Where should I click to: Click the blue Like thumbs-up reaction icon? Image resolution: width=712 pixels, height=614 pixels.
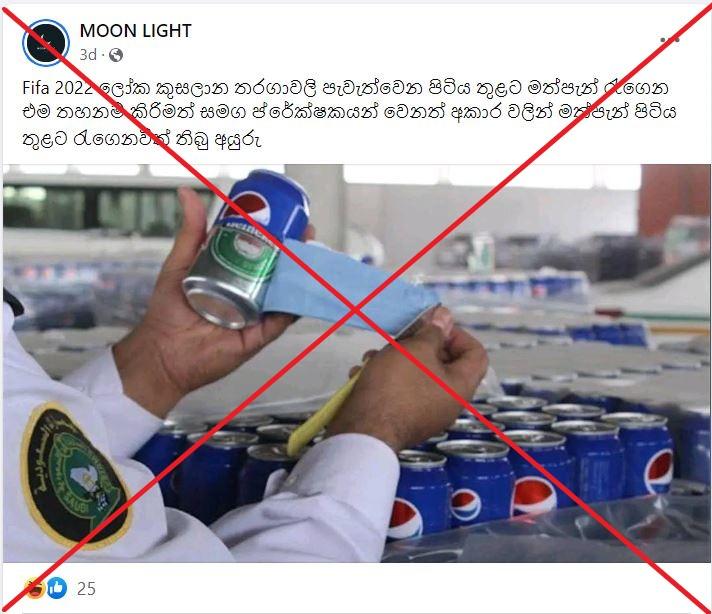tap(57, 588)
